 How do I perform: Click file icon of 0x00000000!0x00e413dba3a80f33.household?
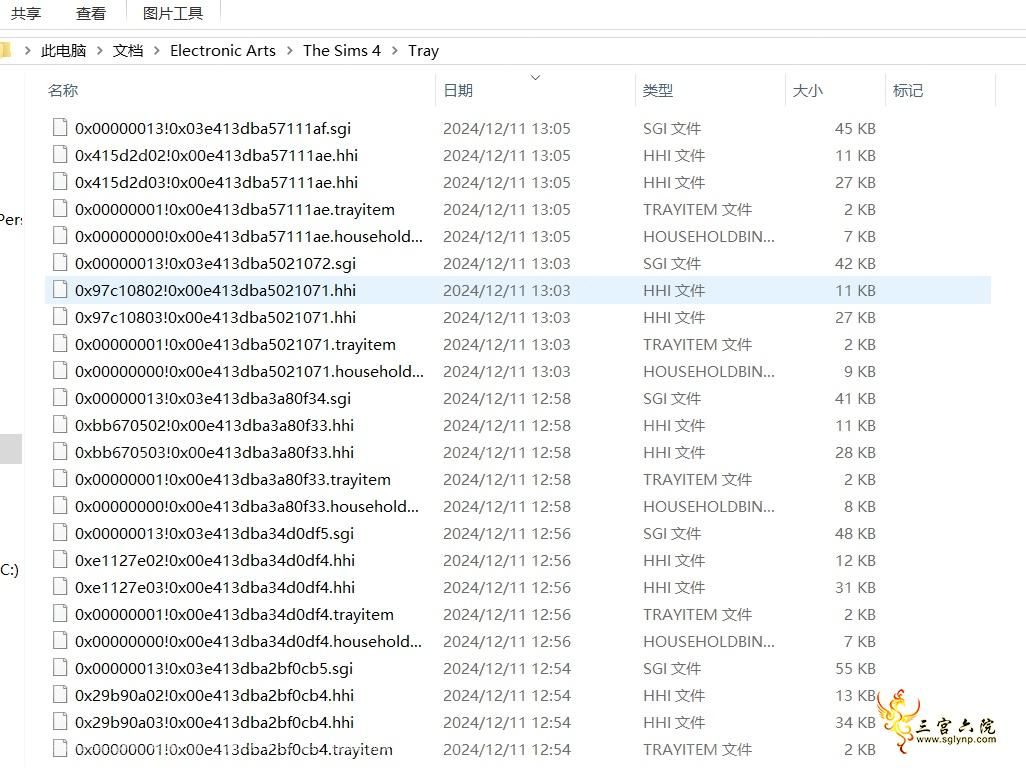pos(60,506)
